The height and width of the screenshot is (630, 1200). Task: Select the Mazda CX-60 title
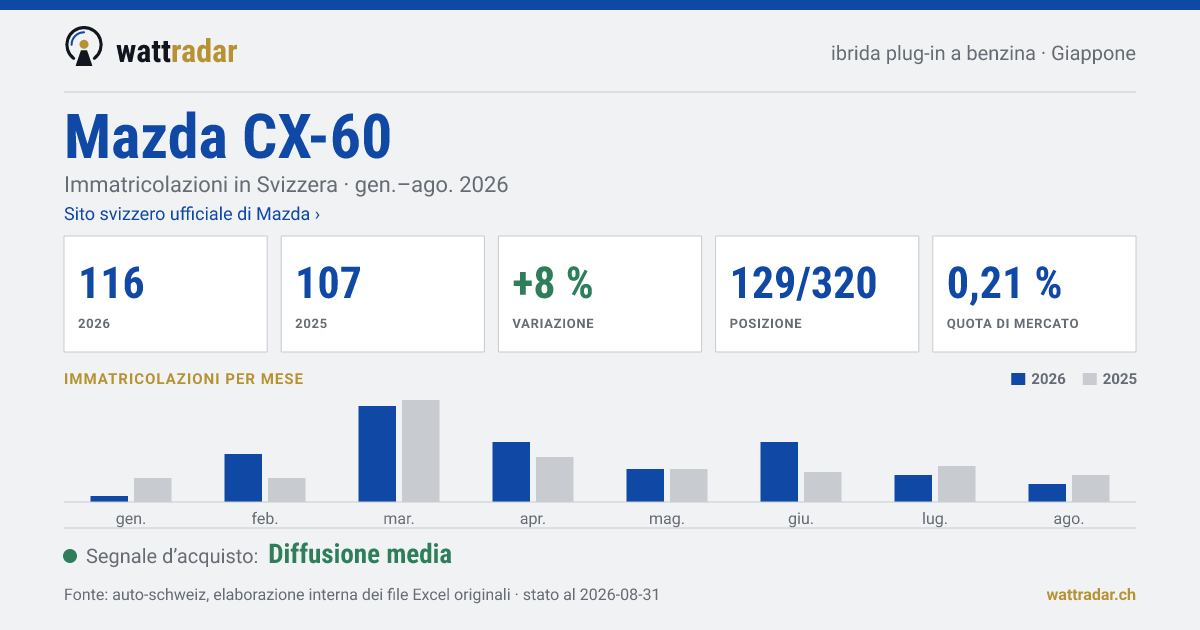(227, 137)
